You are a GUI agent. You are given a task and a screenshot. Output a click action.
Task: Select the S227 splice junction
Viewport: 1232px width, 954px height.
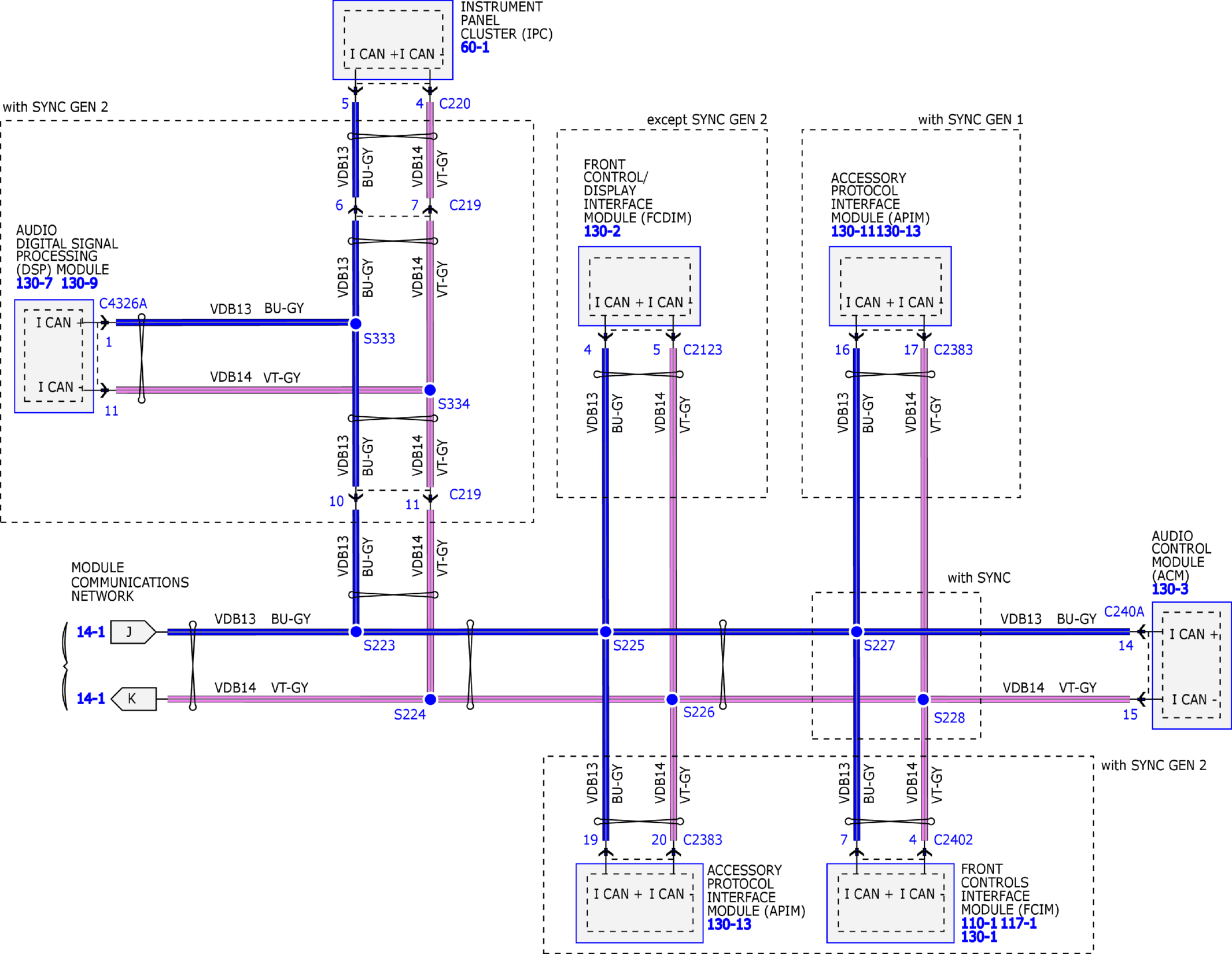(857, 631)
